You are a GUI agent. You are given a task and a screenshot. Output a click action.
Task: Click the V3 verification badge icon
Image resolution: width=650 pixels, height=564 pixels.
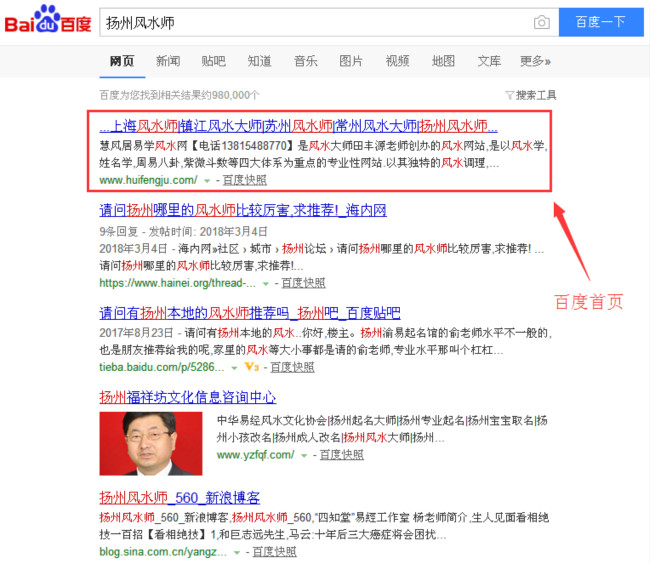[252, 367]
